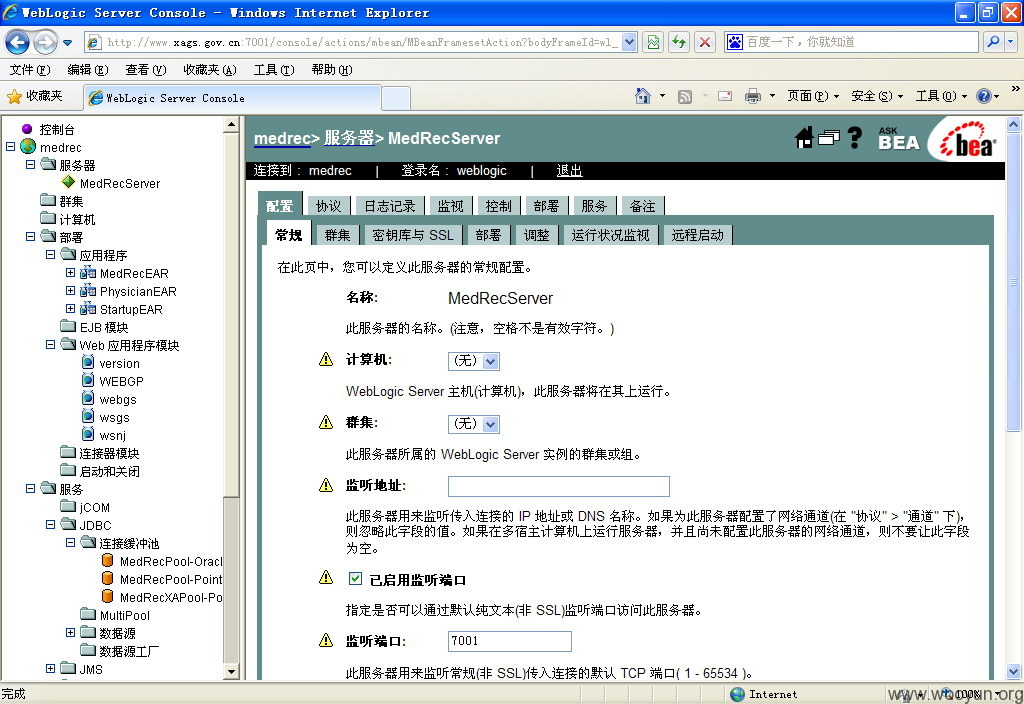Select the WEBGP web module
1024x704 pixels.
point(121,381)
